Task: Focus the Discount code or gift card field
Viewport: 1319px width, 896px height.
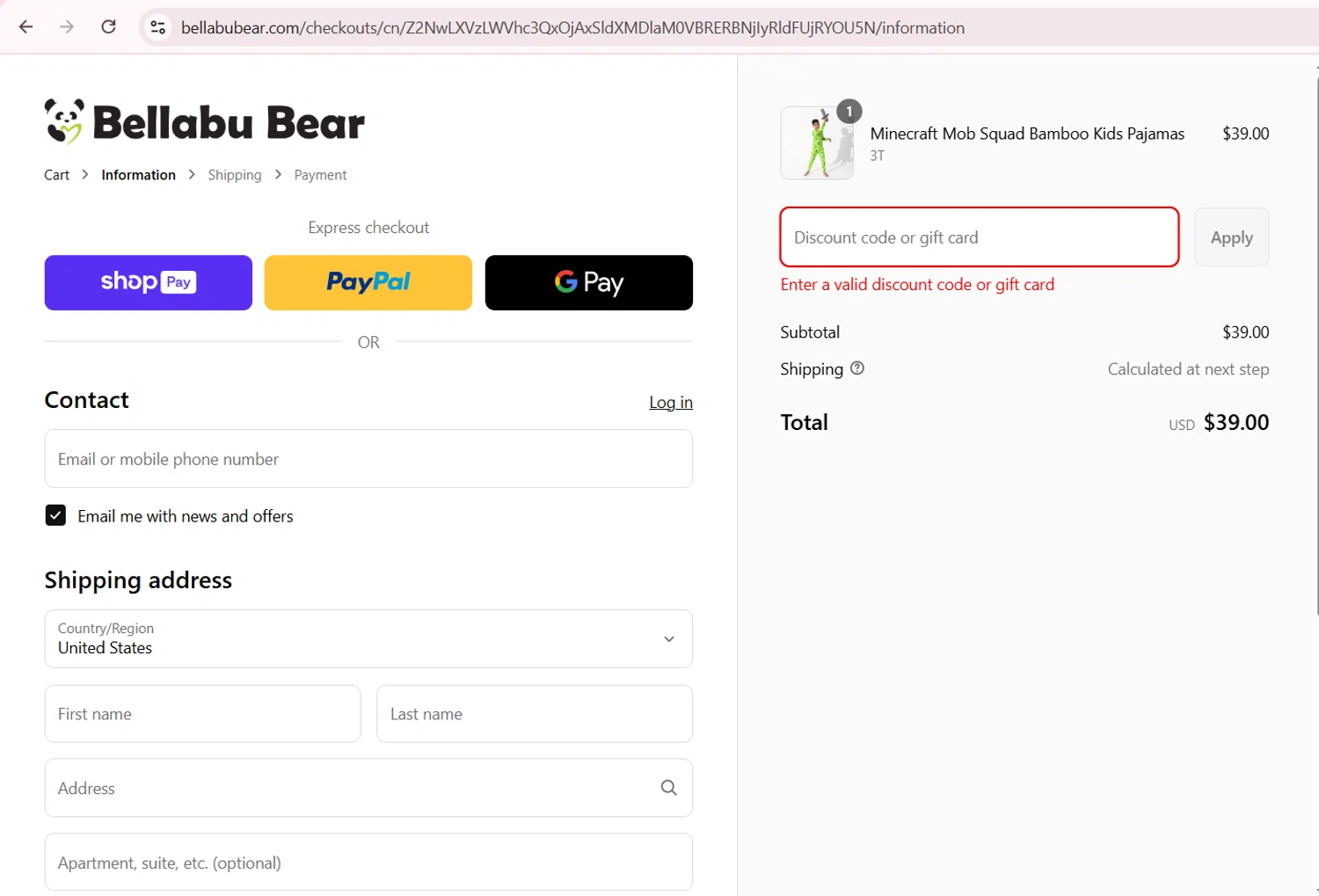Action: [980, 237]
